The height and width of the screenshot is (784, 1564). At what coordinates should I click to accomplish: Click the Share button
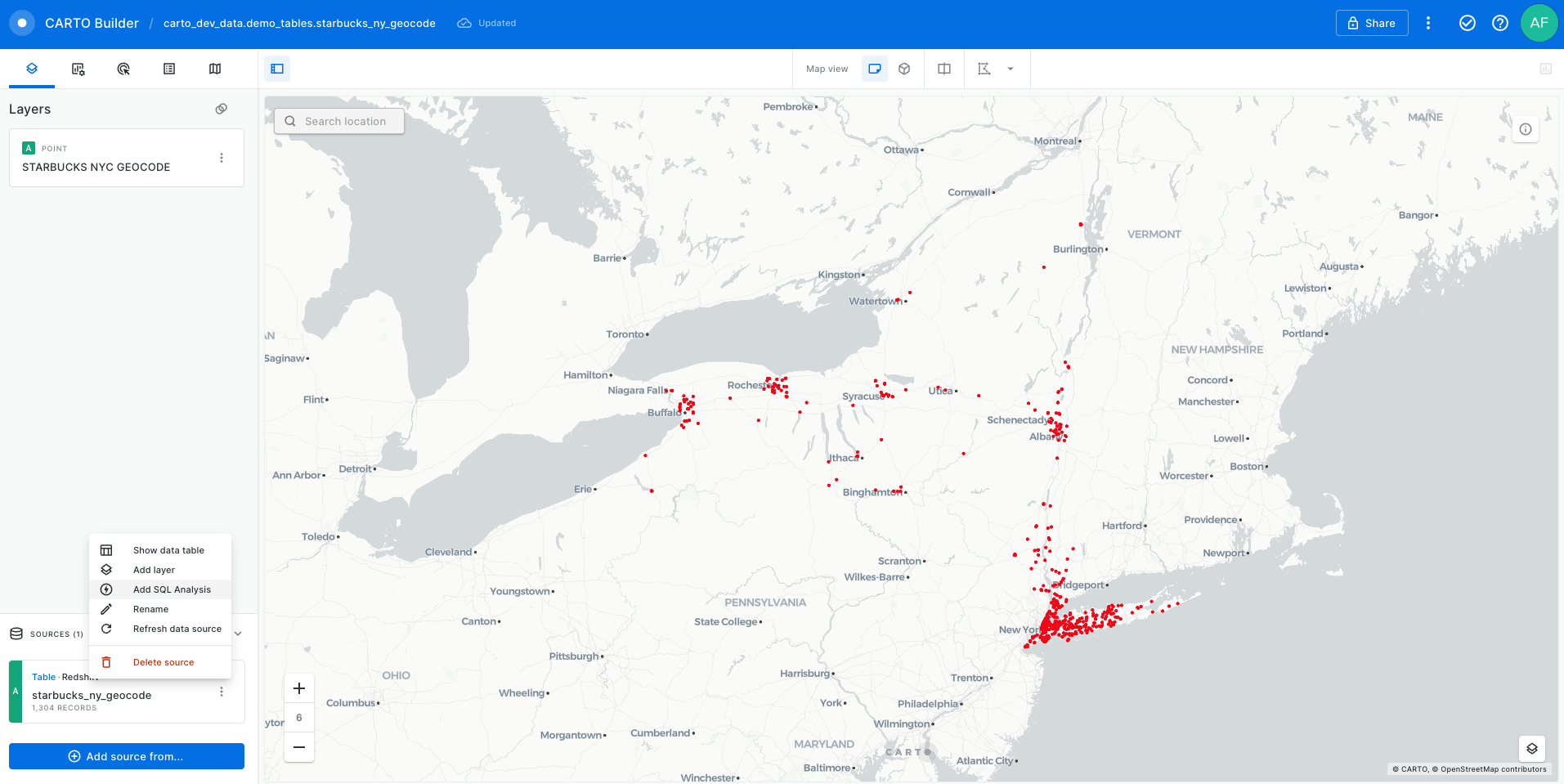pyautogui.click(x=1371, y=23)
